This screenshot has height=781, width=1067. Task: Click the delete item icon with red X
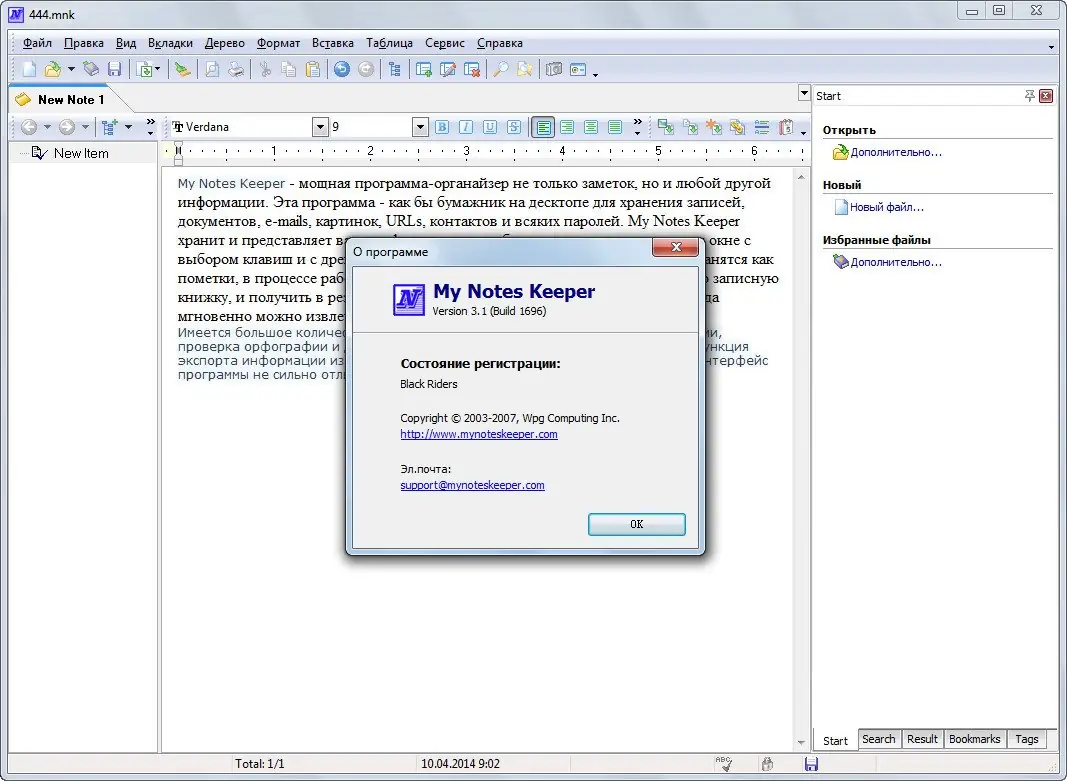click(472, 69)
